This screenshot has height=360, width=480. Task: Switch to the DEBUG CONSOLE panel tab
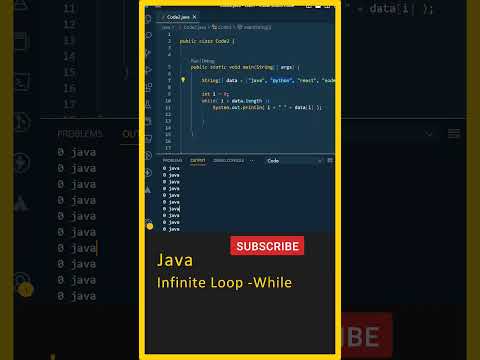[229, 160]
